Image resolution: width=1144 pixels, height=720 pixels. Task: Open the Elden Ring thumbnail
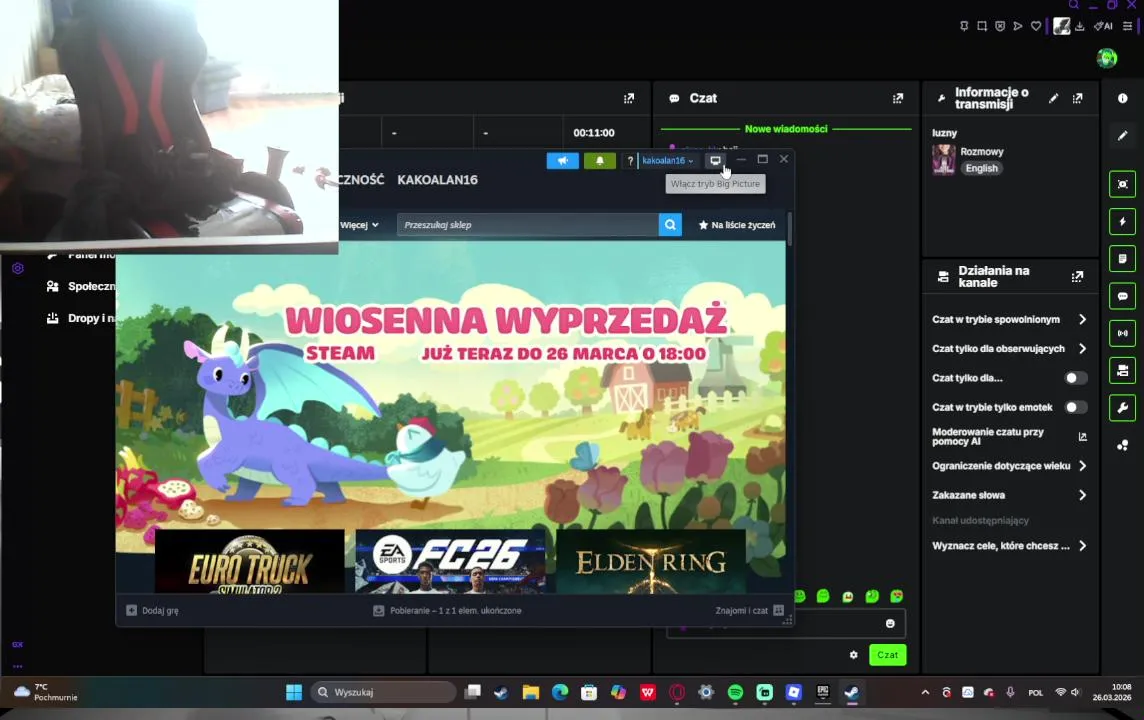coord(651,561)
